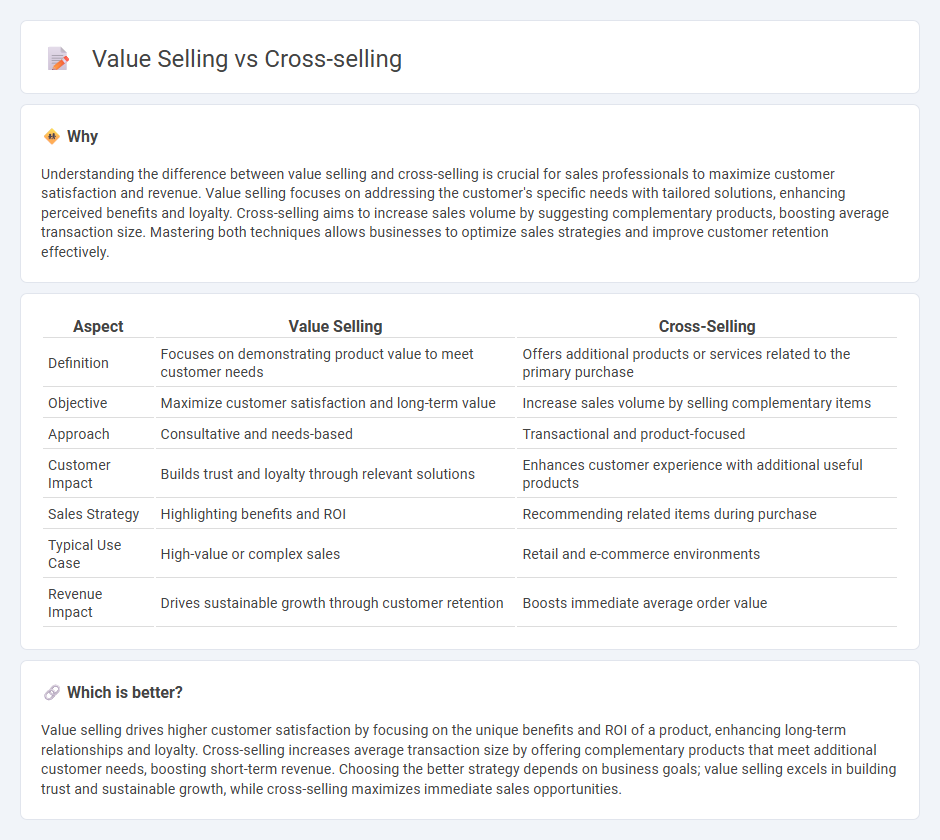Select the Typical Use Case row label

[x=85, y=554]
